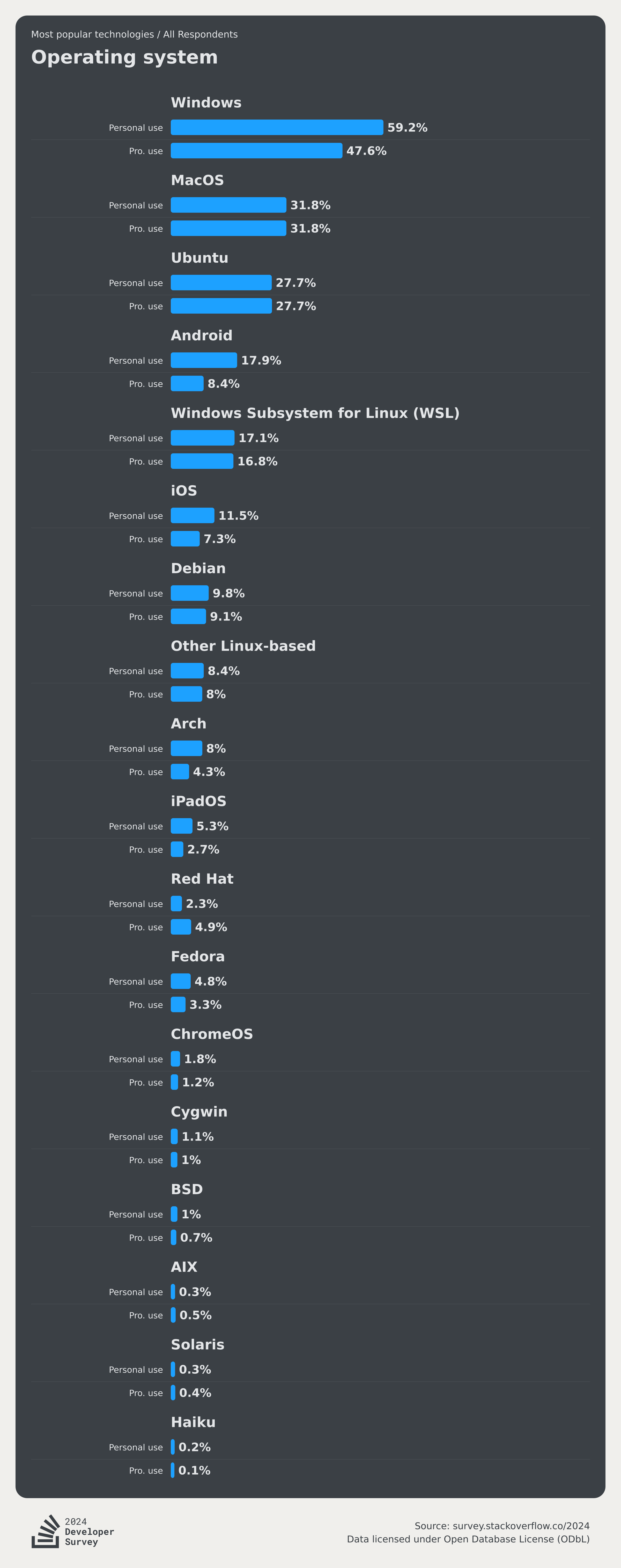Select the Arch Personal use 8% bar
621x1568 pixels.
(186, 748)
